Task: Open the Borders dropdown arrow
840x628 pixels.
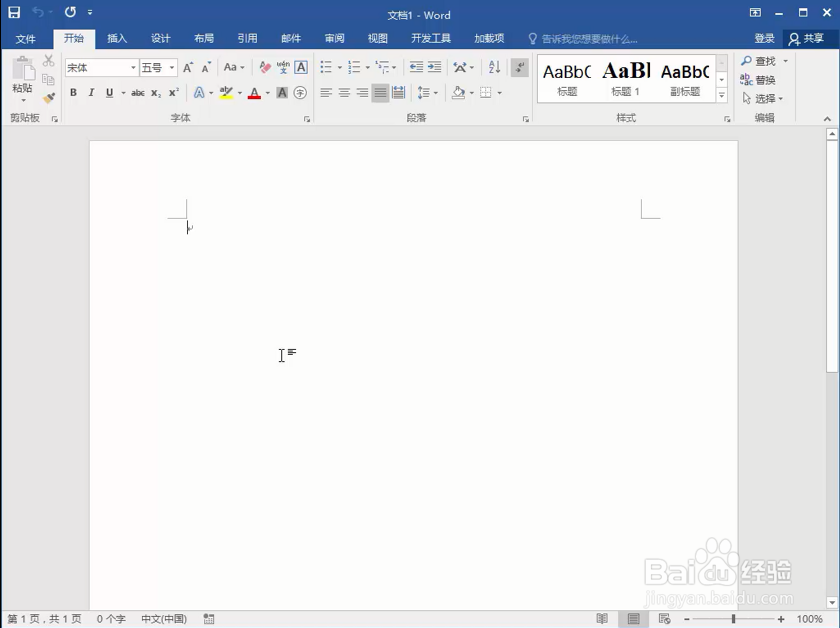Action: pyautogui.click(x=499, y=93)
